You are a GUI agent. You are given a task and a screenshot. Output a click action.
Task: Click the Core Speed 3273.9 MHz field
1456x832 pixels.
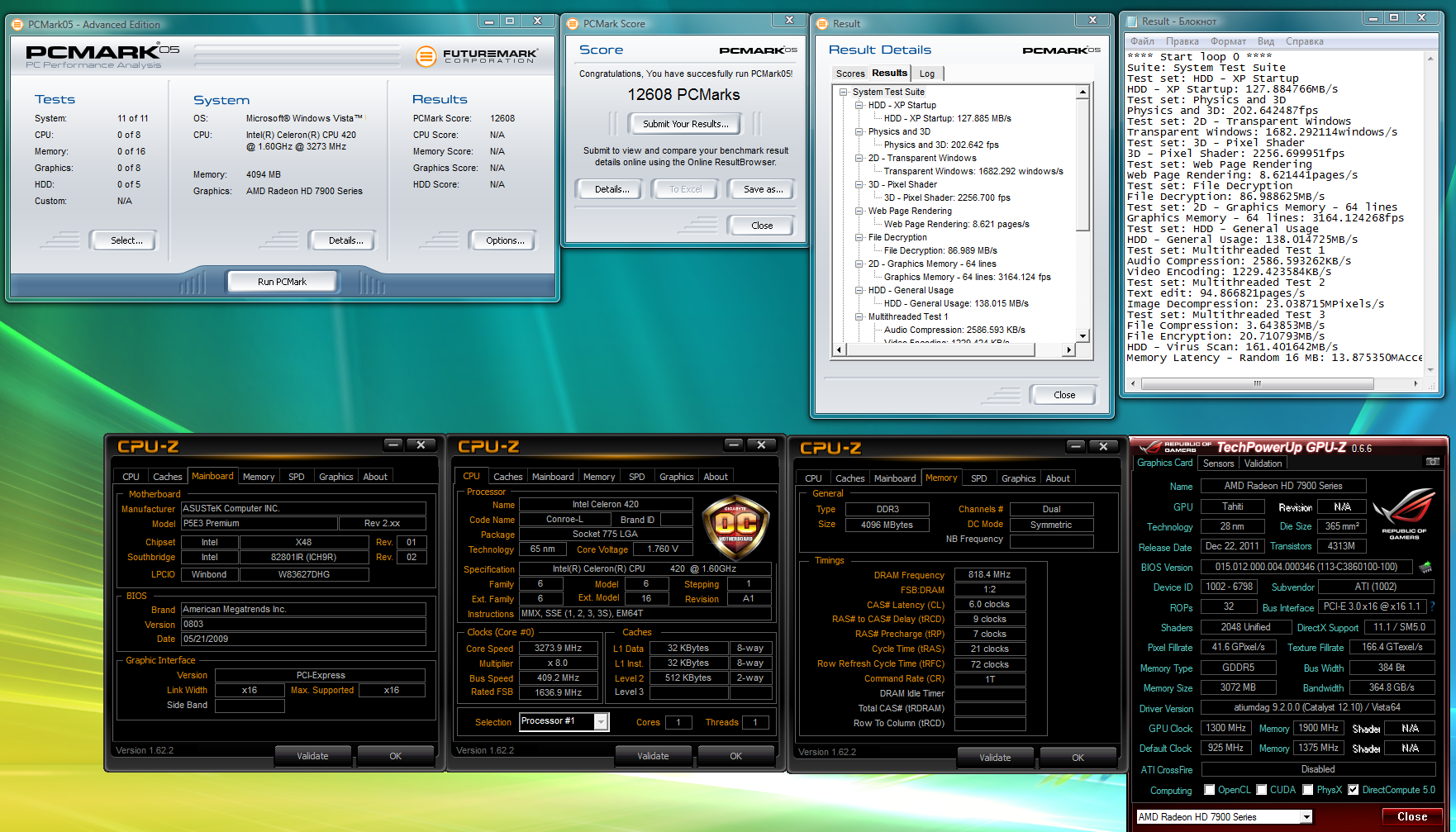point(559,649)
